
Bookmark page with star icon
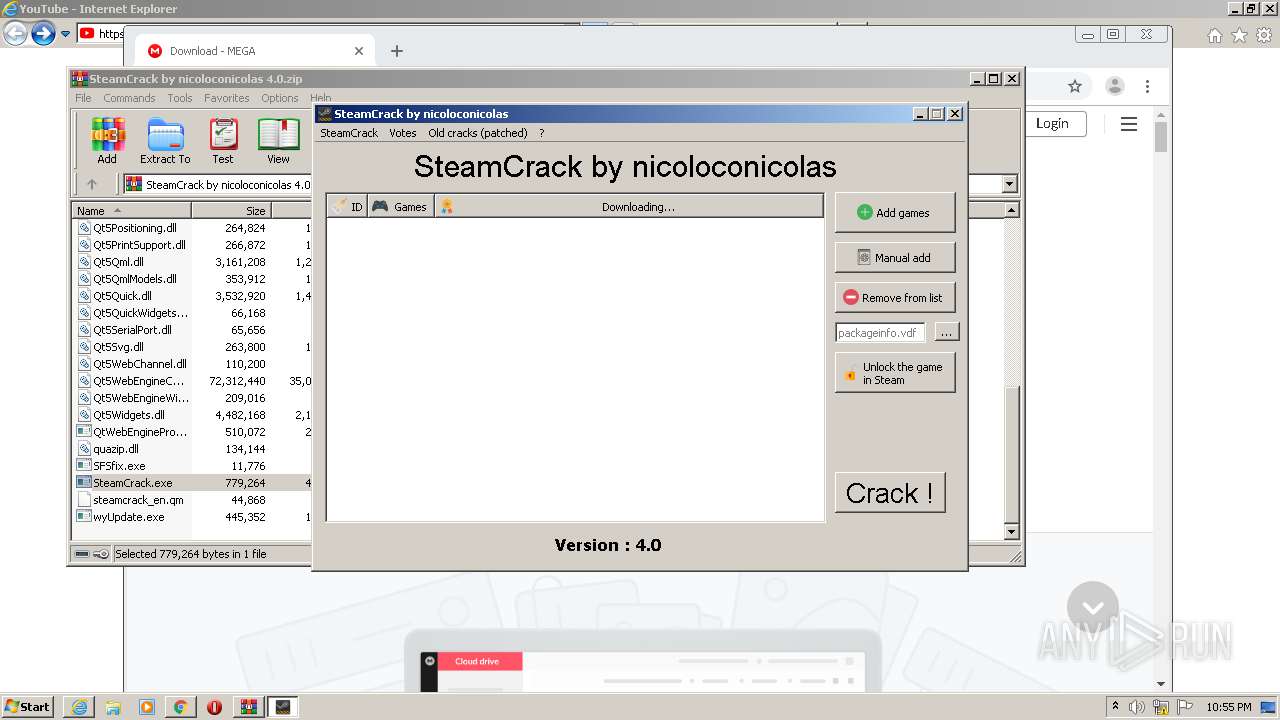coord(1075,86)
